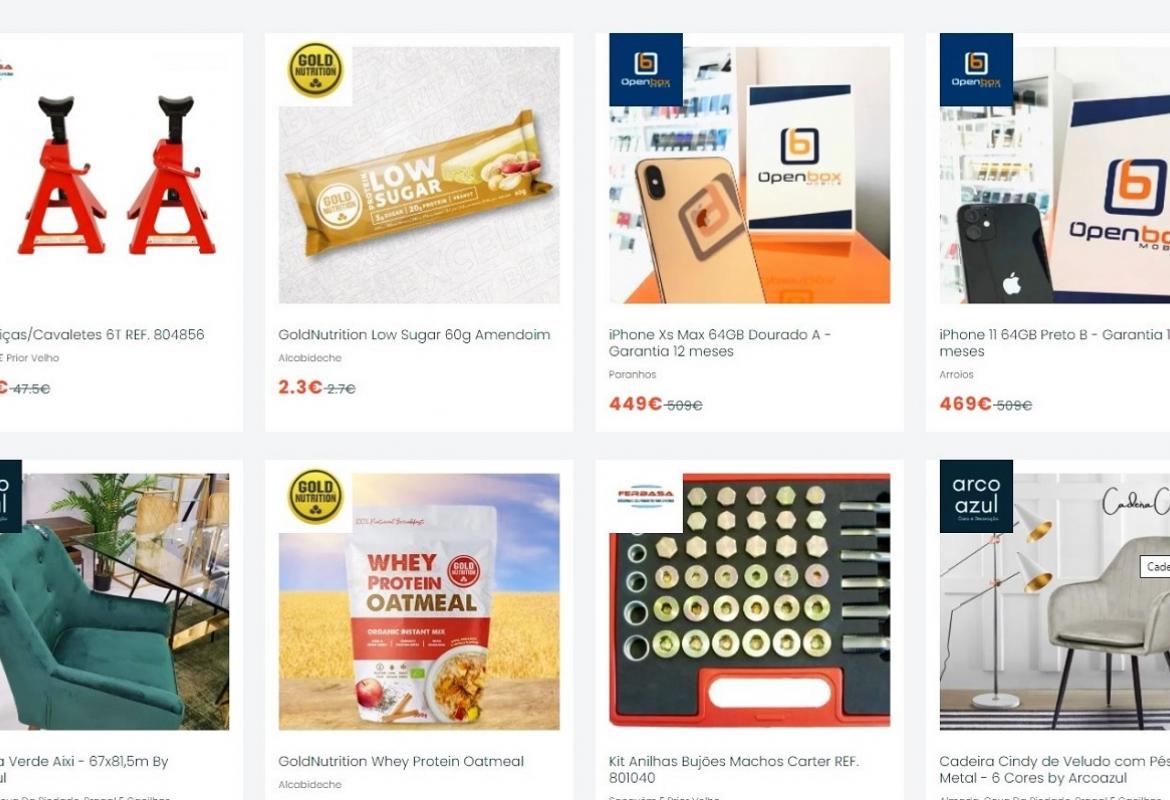
Task: Click the arco azul logo on Cadeira Cindy card
Action: tap(976, 496)
